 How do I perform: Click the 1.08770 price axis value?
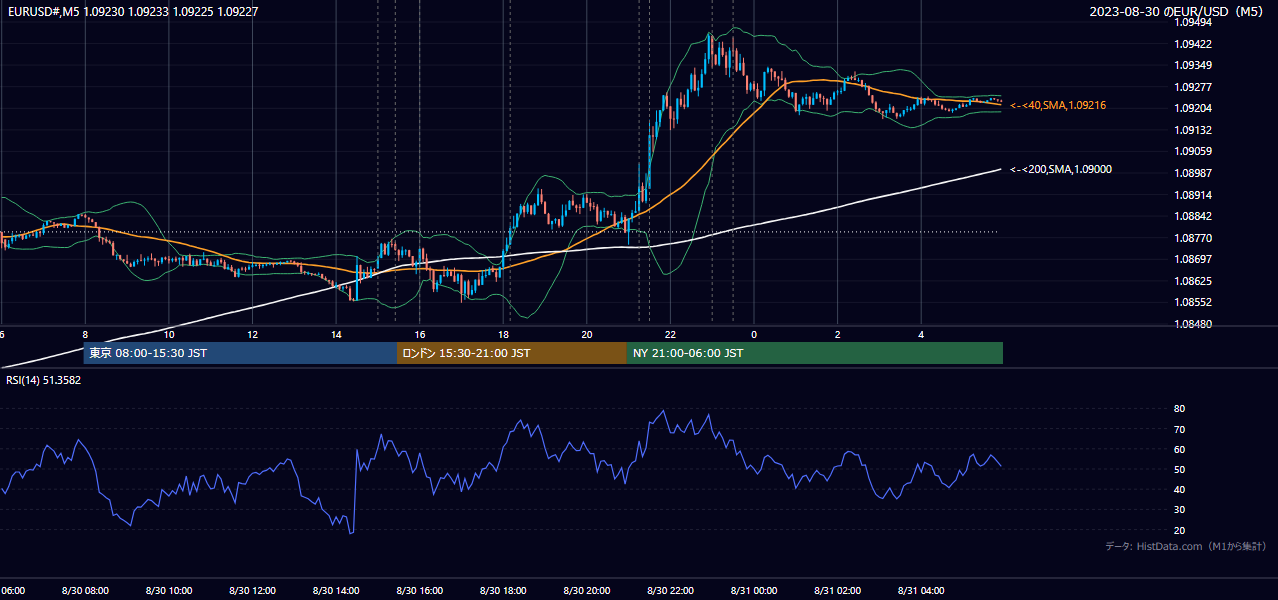1192,238
